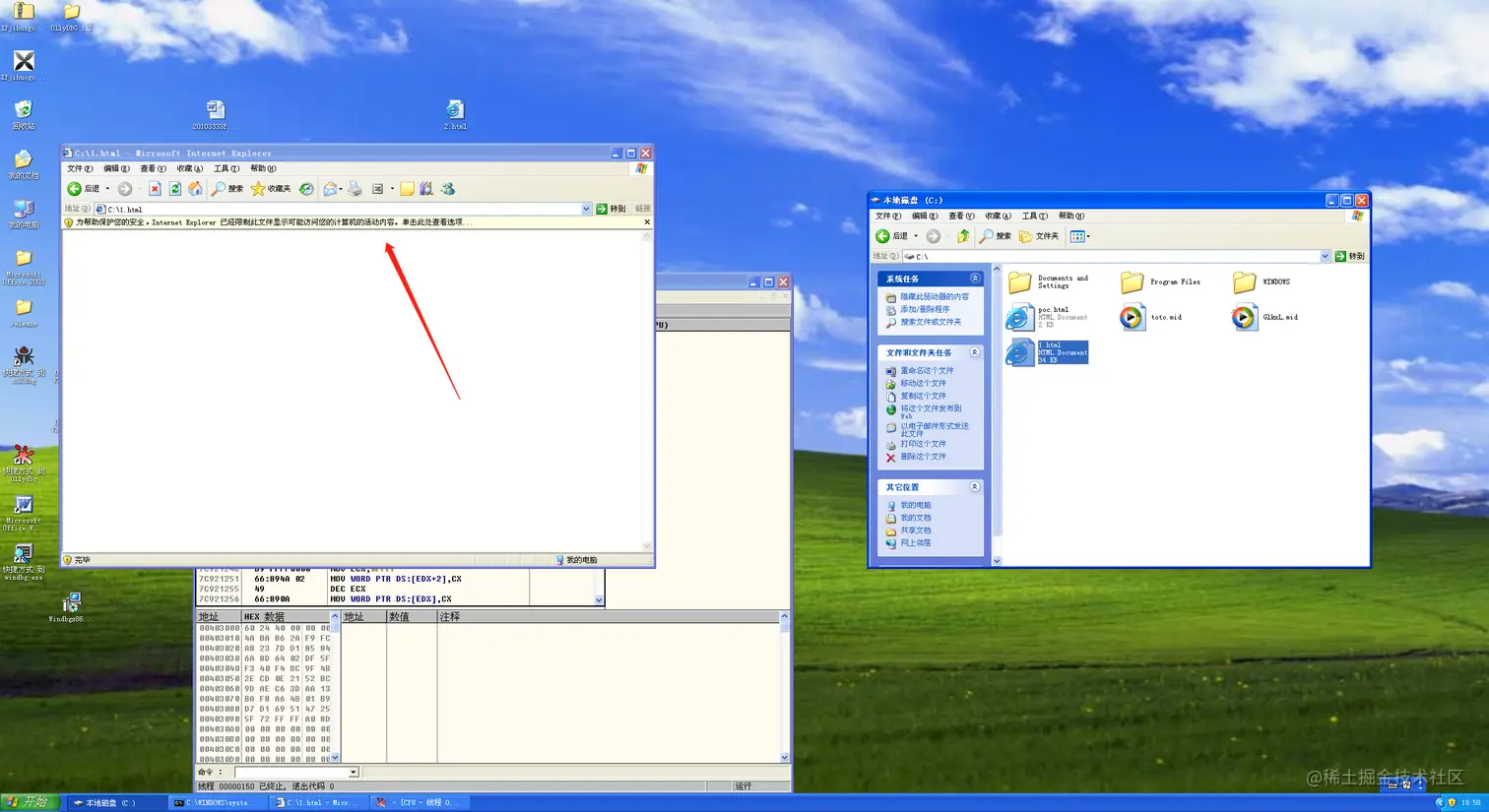Collapse the 其它位置 panel in Explorer
This screenshot has height=812, width=1489.
[x=975, y=487]
